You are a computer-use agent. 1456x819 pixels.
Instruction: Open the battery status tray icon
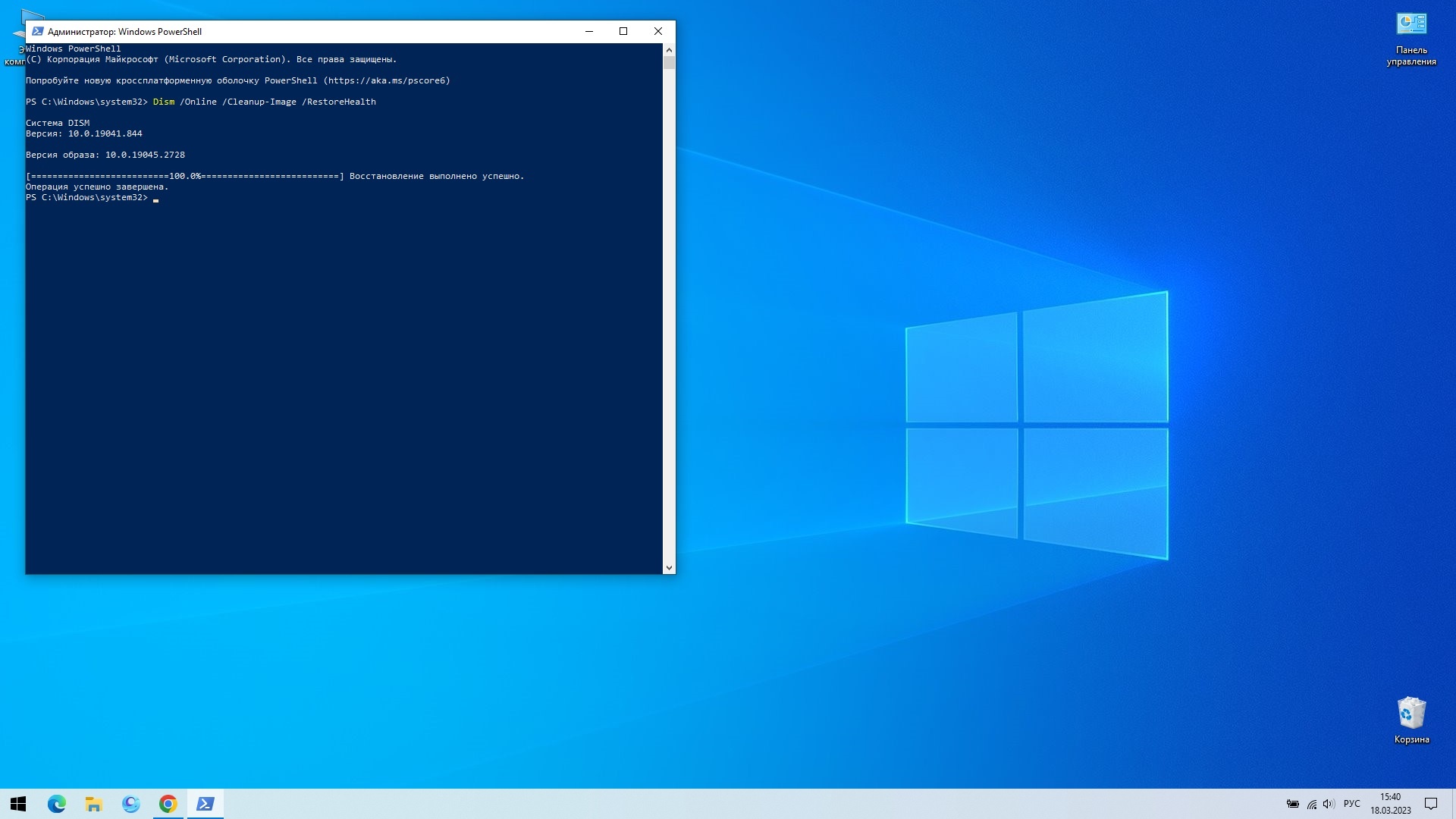coord(1293,804)
